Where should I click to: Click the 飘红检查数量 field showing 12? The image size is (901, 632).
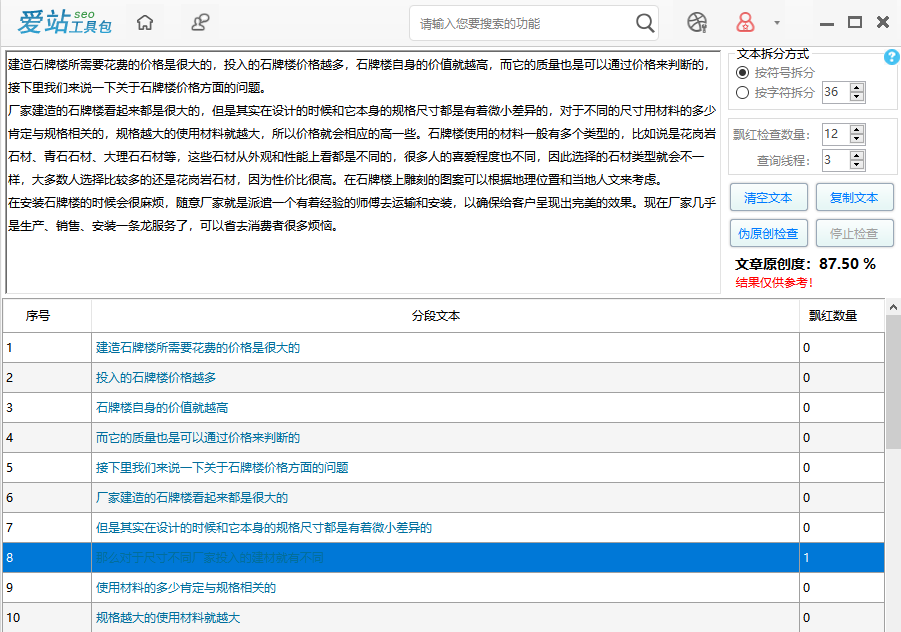tap(836, 134)
